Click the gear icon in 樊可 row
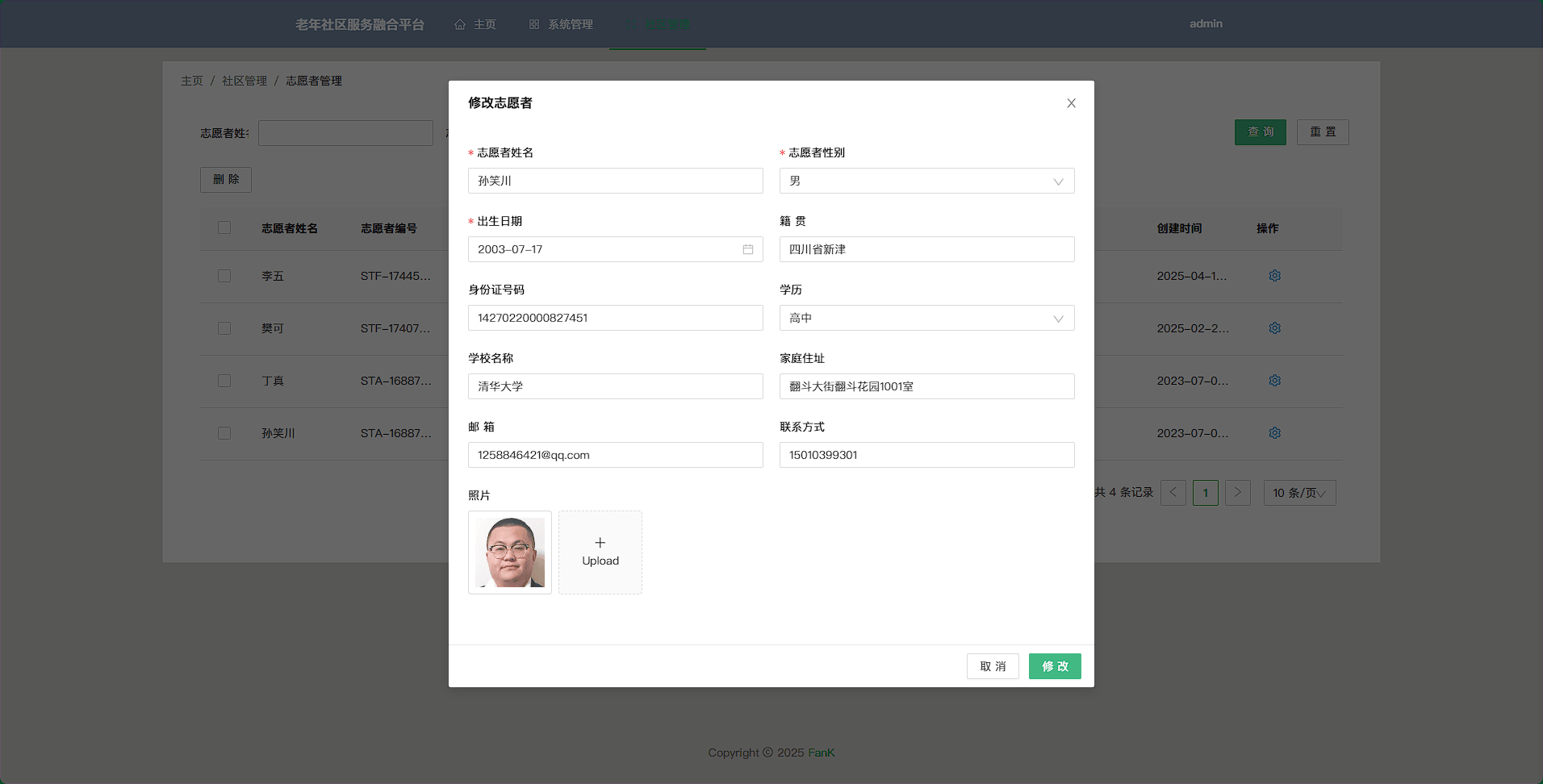The image size is (1543, 784). [1274, 328]
